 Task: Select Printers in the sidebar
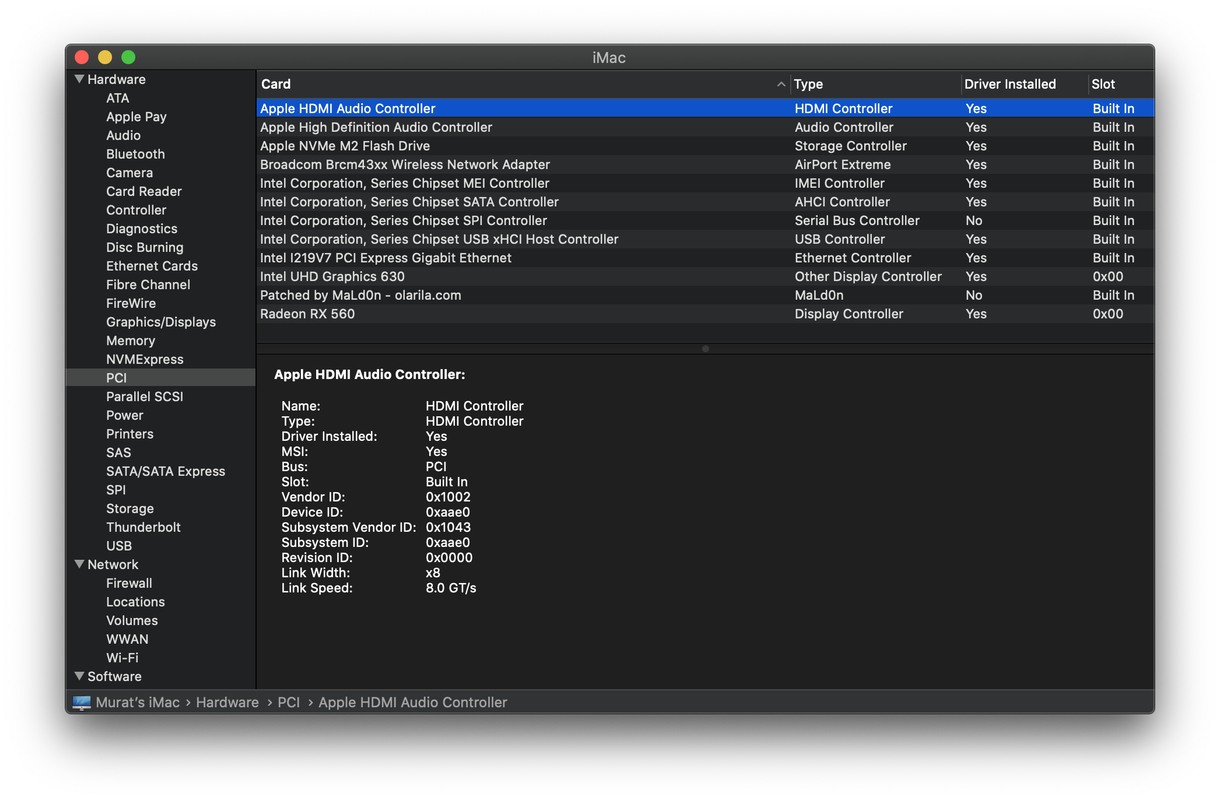[130, 434]
